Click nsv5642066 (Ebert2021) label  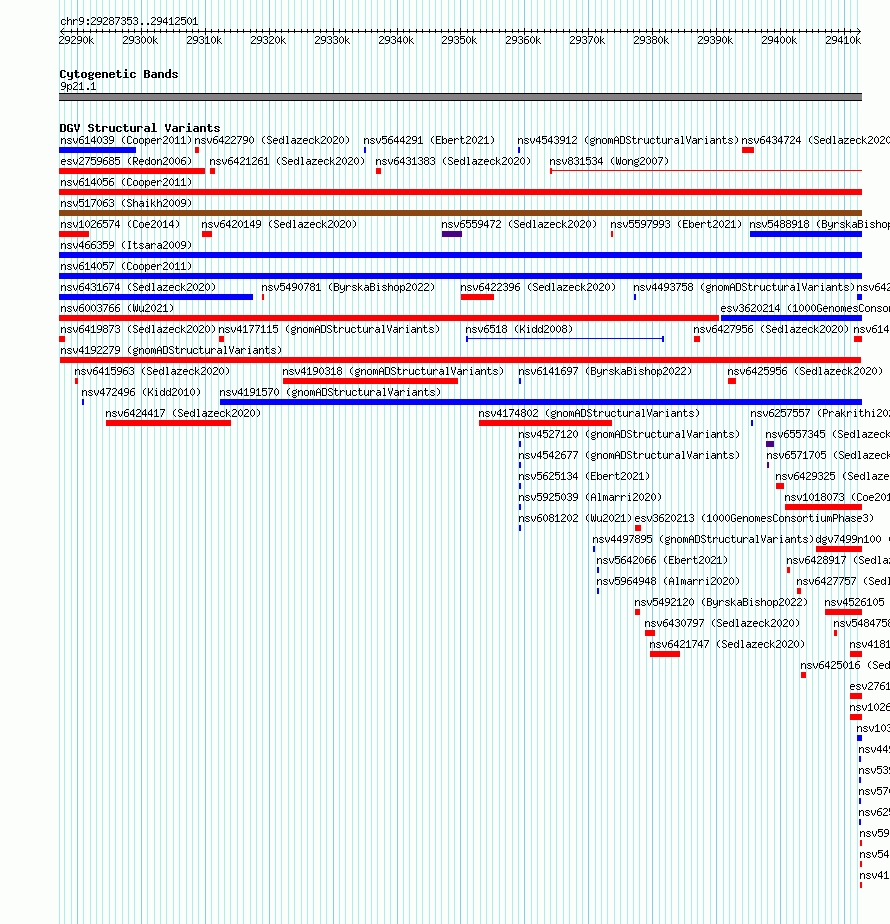662,560
